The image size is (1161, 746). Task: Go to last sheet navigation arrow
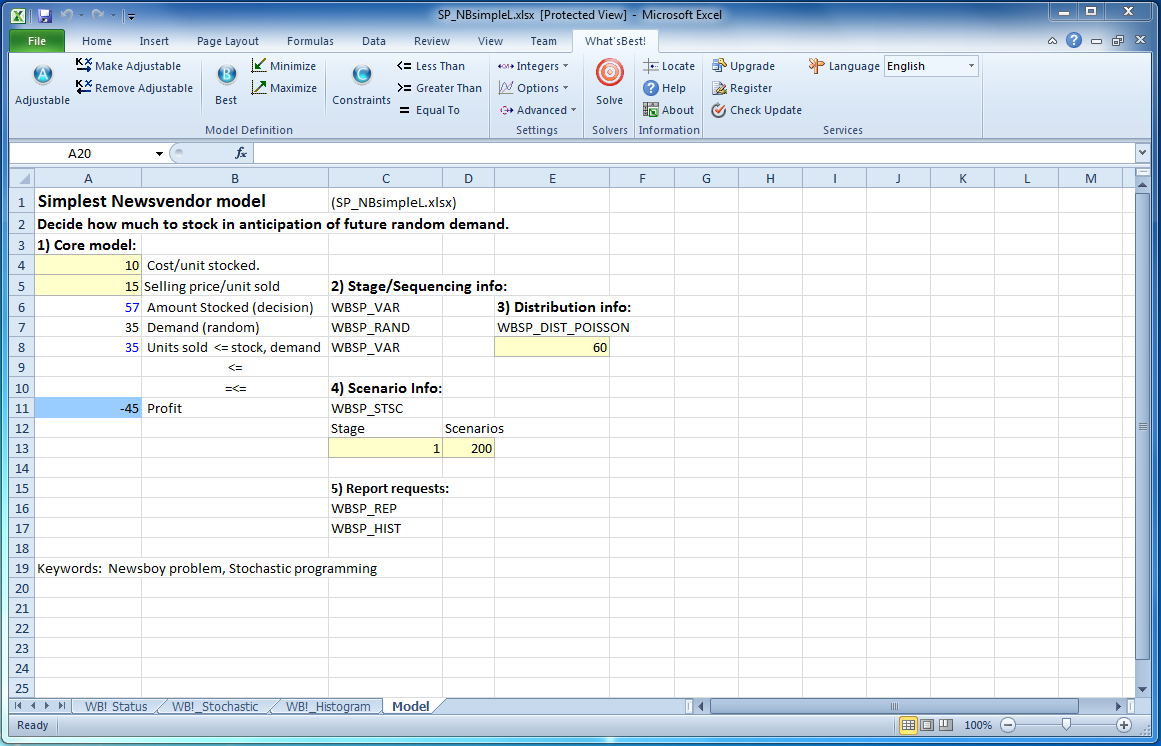click(61, 706)
